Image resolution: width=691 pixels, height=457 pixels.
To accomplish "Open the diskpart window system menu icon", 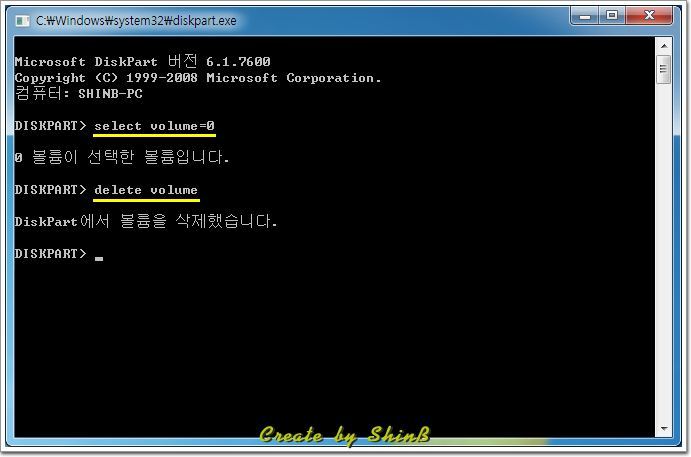I will pyautogui.click(x=22, y=21).
